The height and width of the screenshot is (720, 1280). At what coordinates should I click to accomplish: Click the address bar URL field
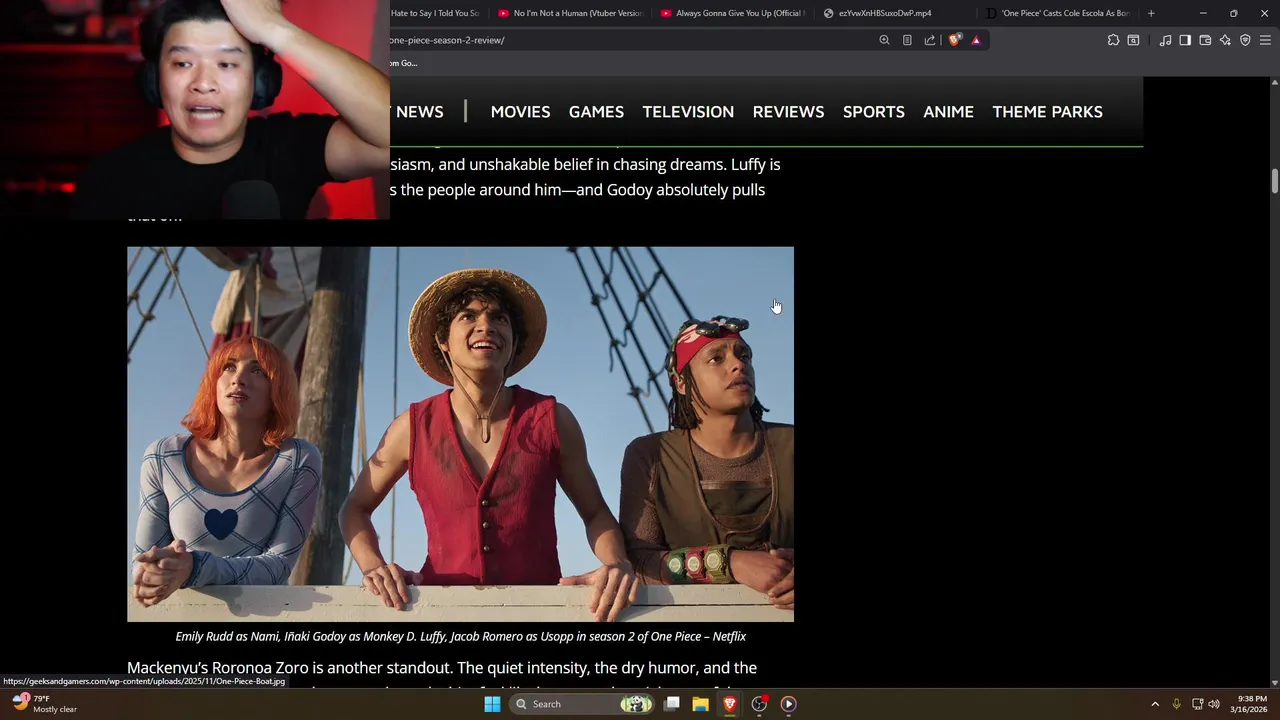630,40
